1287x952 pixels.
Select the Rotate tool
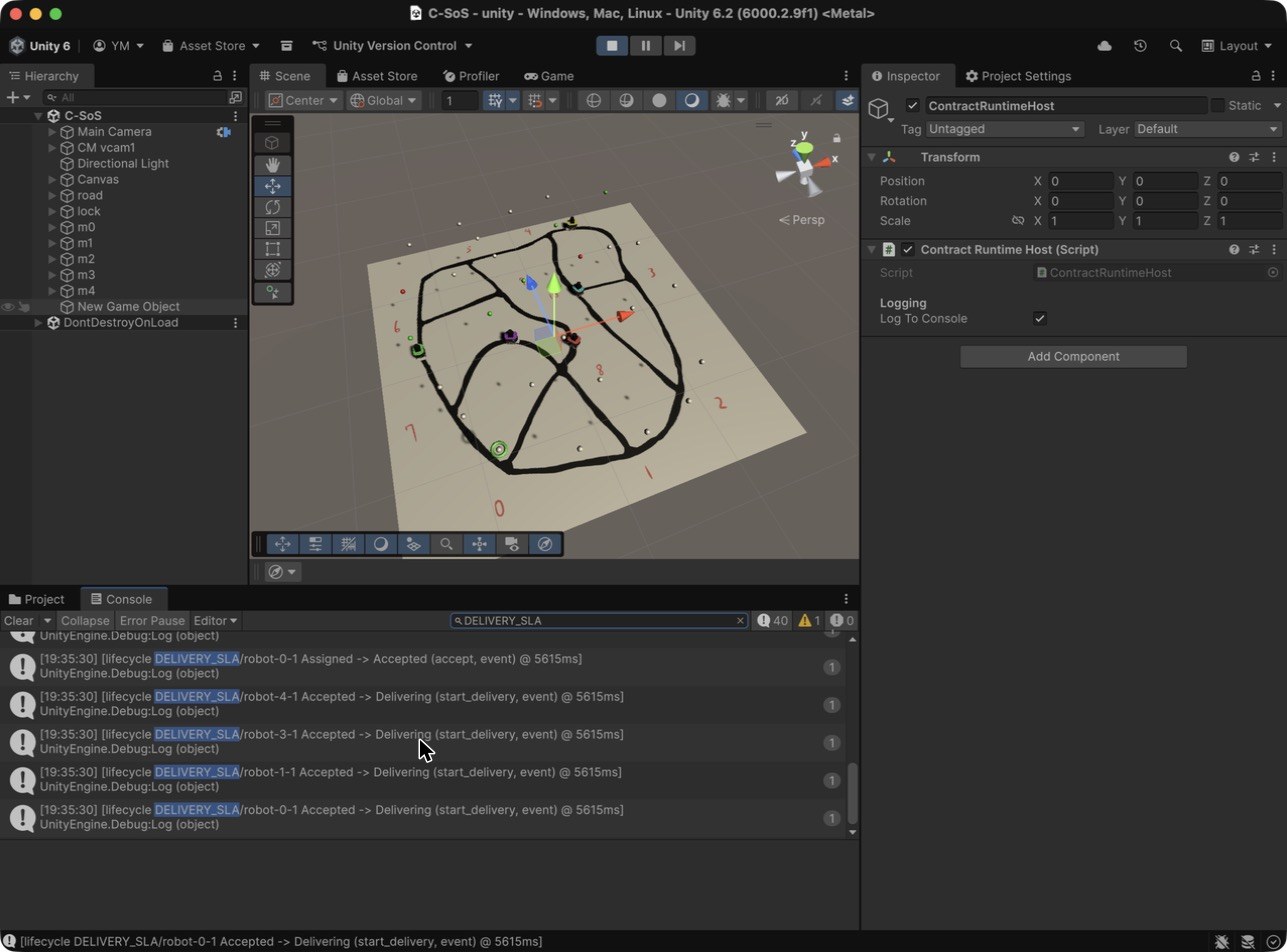[x=272, y=207]
